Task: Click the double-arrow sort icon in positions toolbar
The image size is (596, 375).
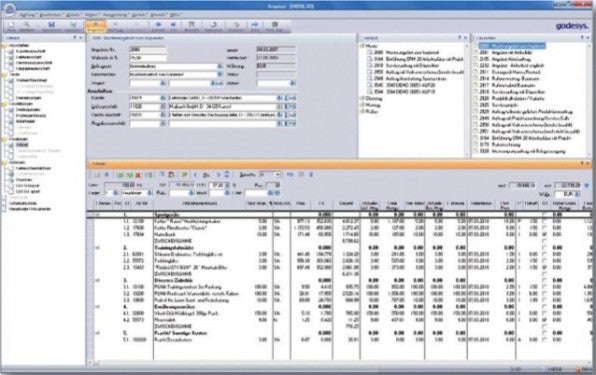Action: coord(227,175)
